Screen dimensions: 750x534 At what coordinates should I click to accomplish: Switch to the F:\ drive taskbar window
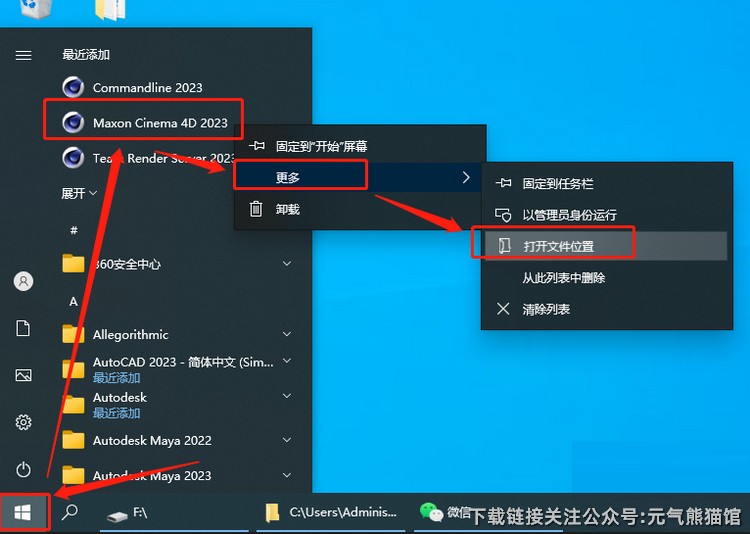pyautogui.click(x=128, y=512)
